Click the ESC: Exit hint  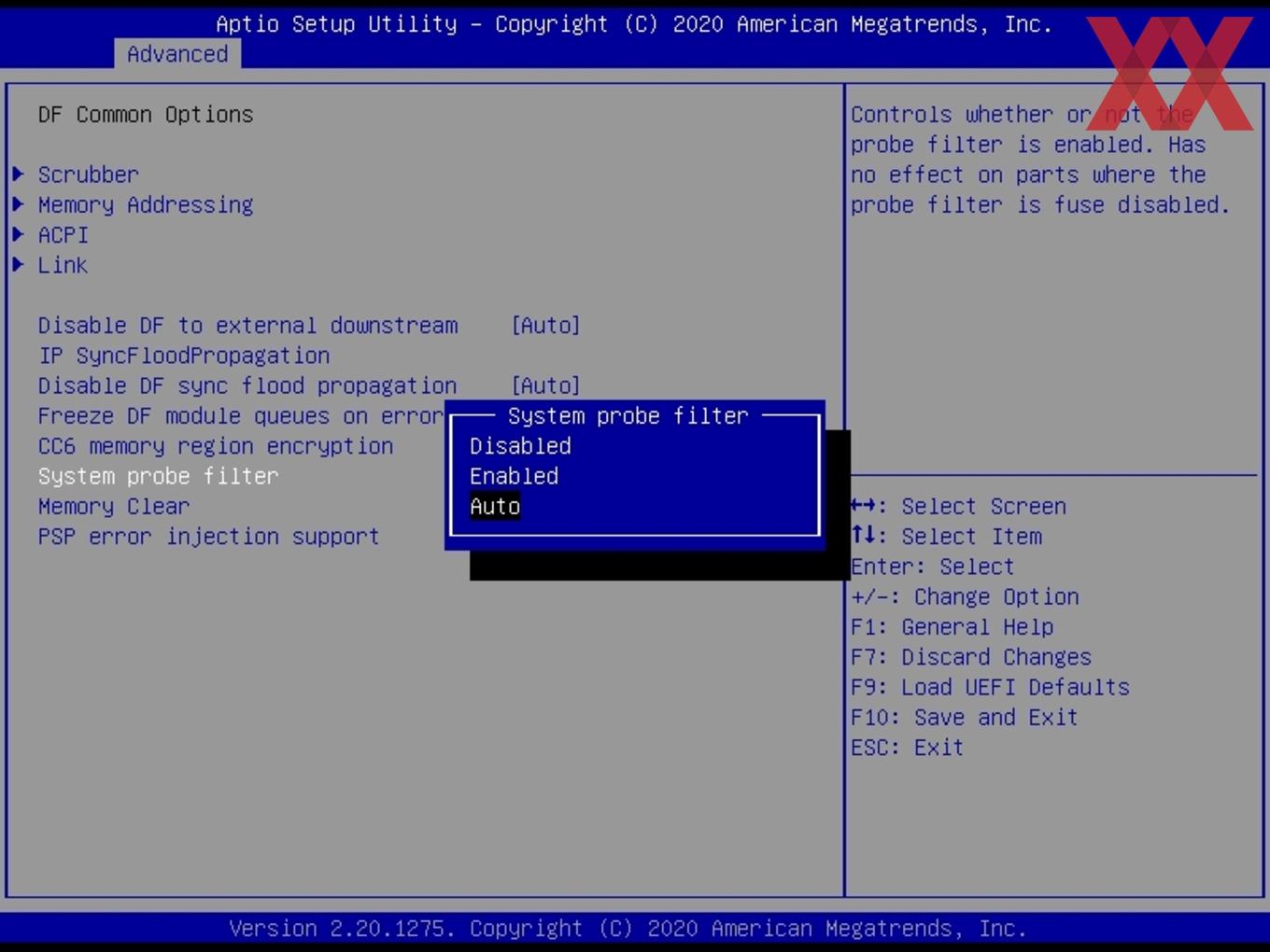(907, 748)
